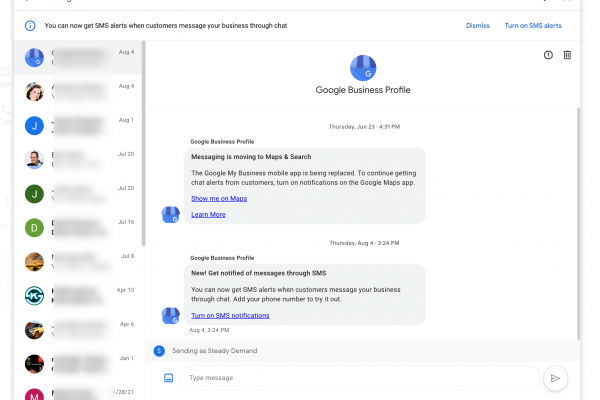Click the Turn on SMS notifications link
This screenshot has height=400, width=600.
[230, 316]
